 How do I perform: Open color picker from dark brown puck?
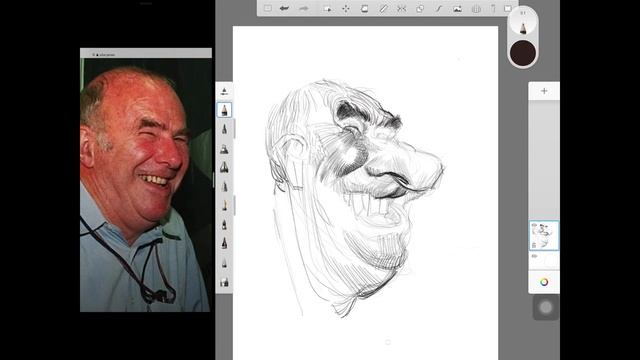point(523,53)
